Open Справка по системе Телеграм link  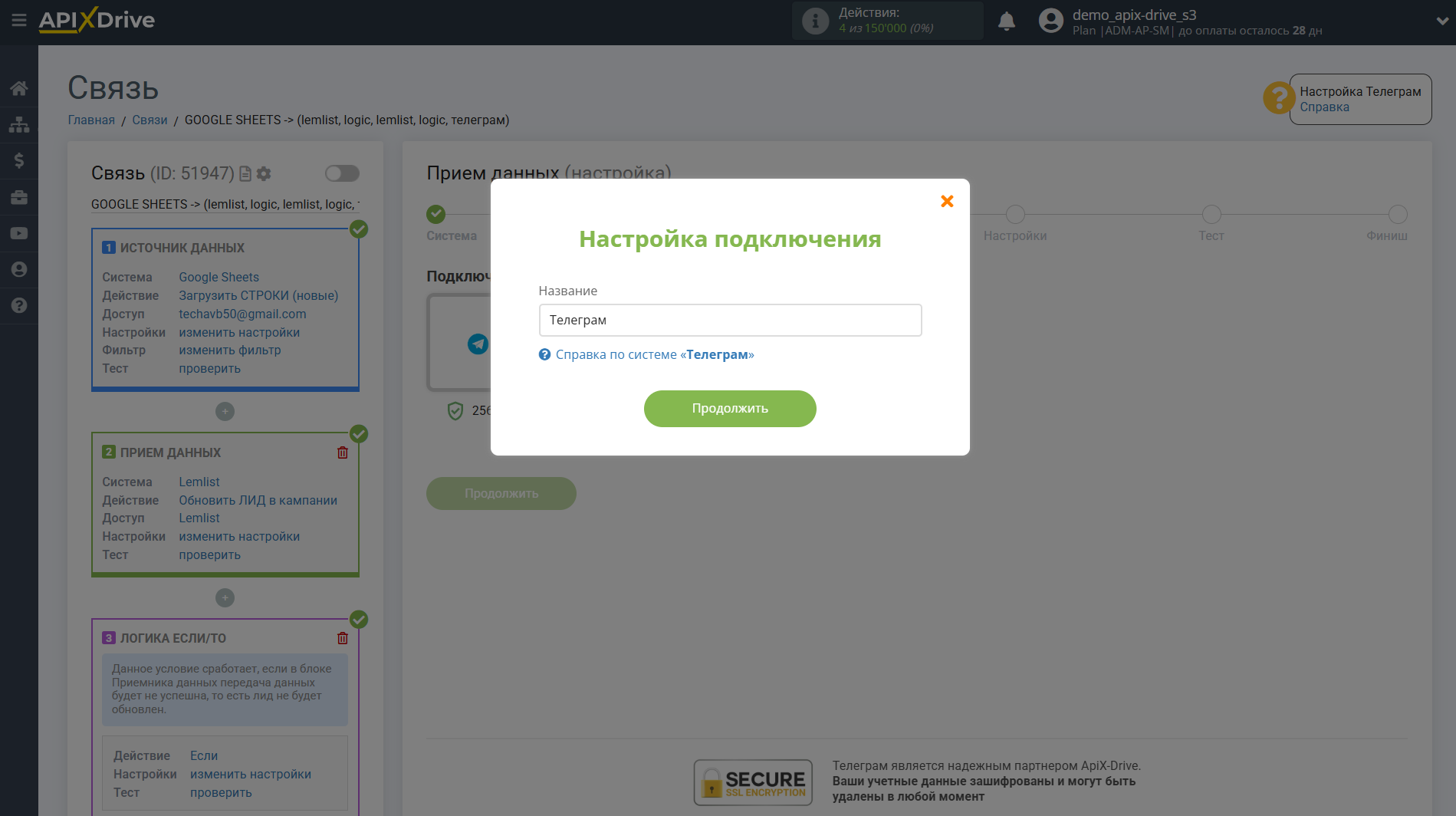(x=655, y=354)
